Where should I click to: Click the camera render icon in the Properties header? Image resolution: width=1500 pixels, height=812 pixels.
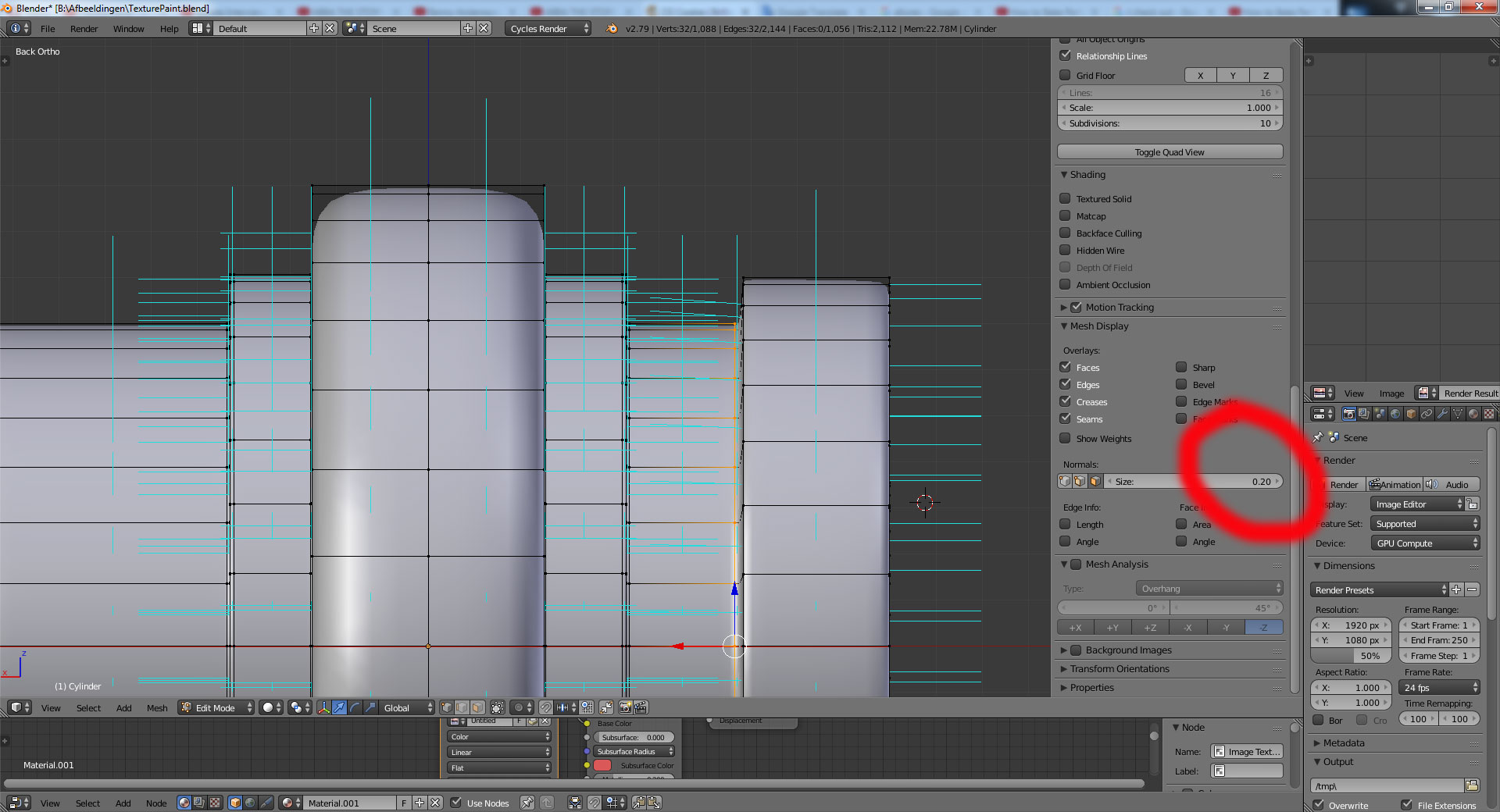tap(1349, 414)
